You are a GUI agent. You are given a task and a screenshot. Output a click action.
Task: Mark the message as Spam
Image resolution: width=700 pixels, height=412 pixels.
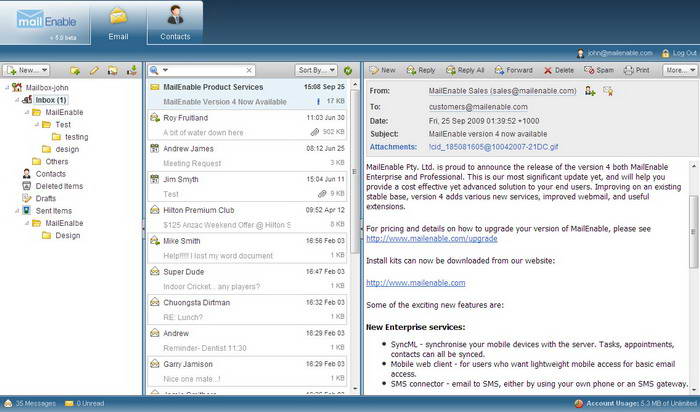pyautogui.click(x=599, y=70)
